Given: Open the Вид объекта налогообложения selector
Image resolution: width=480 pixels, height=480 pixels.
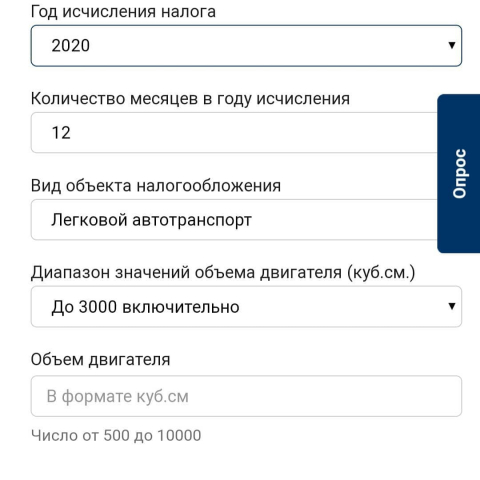Looking at the screenshot, I should click(x=234, y=220).
